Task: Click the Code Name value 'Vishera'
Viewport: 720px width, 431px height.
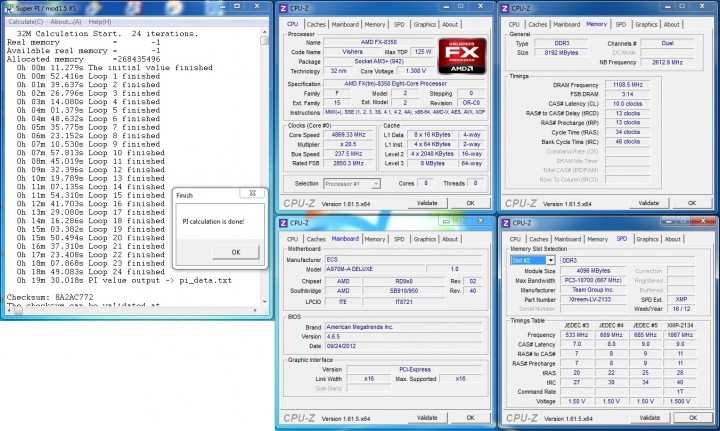Action: coord(352,52)
